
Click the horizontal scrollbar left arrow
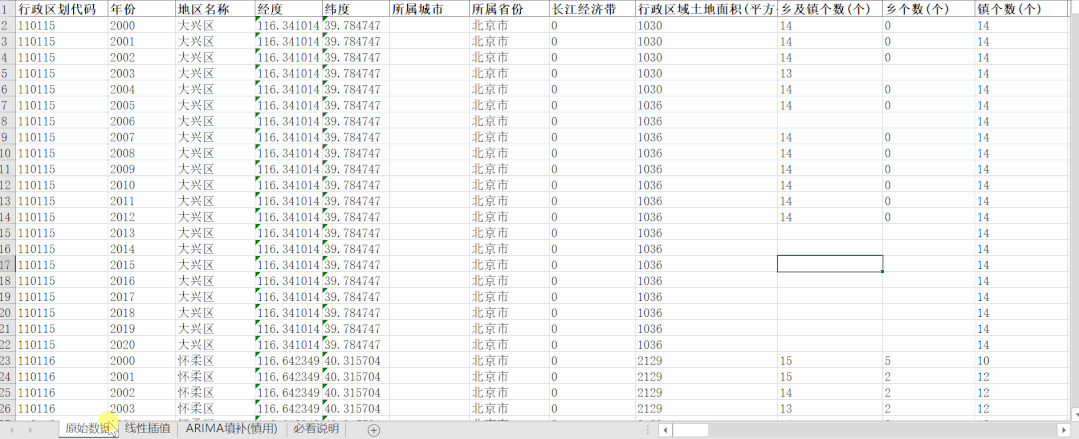click(x=665, y=429)
